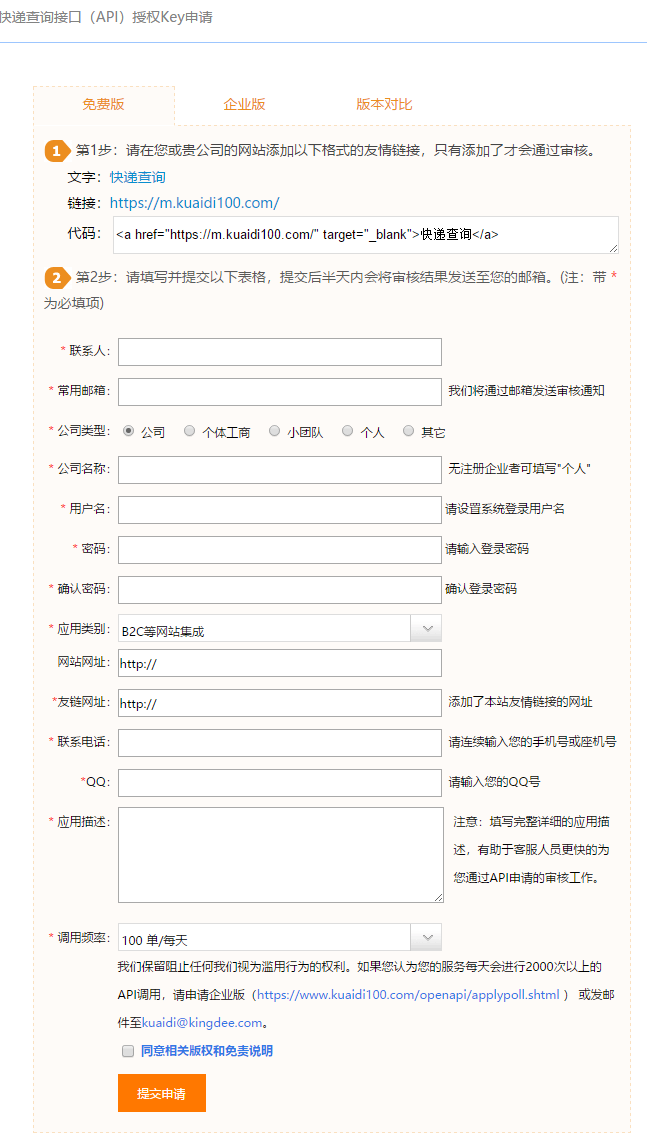Click the 我们将通过邮箱发送审核通知 hint text

(x=526, y=391)
